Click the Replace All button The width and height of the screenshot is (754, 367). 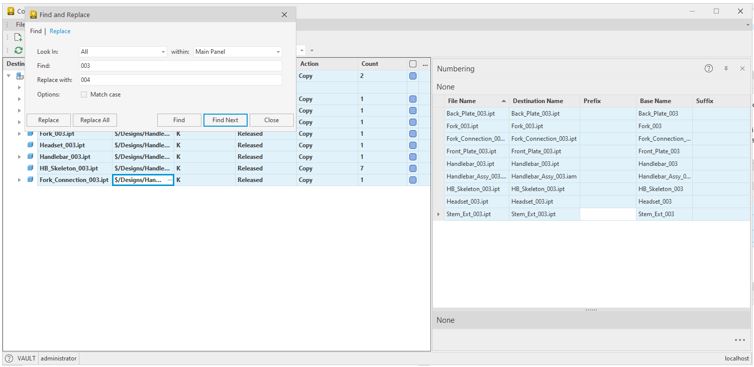pos(95,120)
